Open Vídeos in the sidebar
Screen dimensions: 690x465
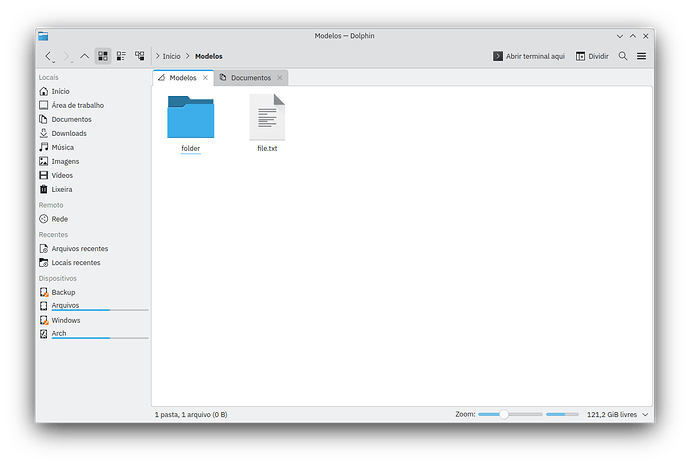click(93, 175)
